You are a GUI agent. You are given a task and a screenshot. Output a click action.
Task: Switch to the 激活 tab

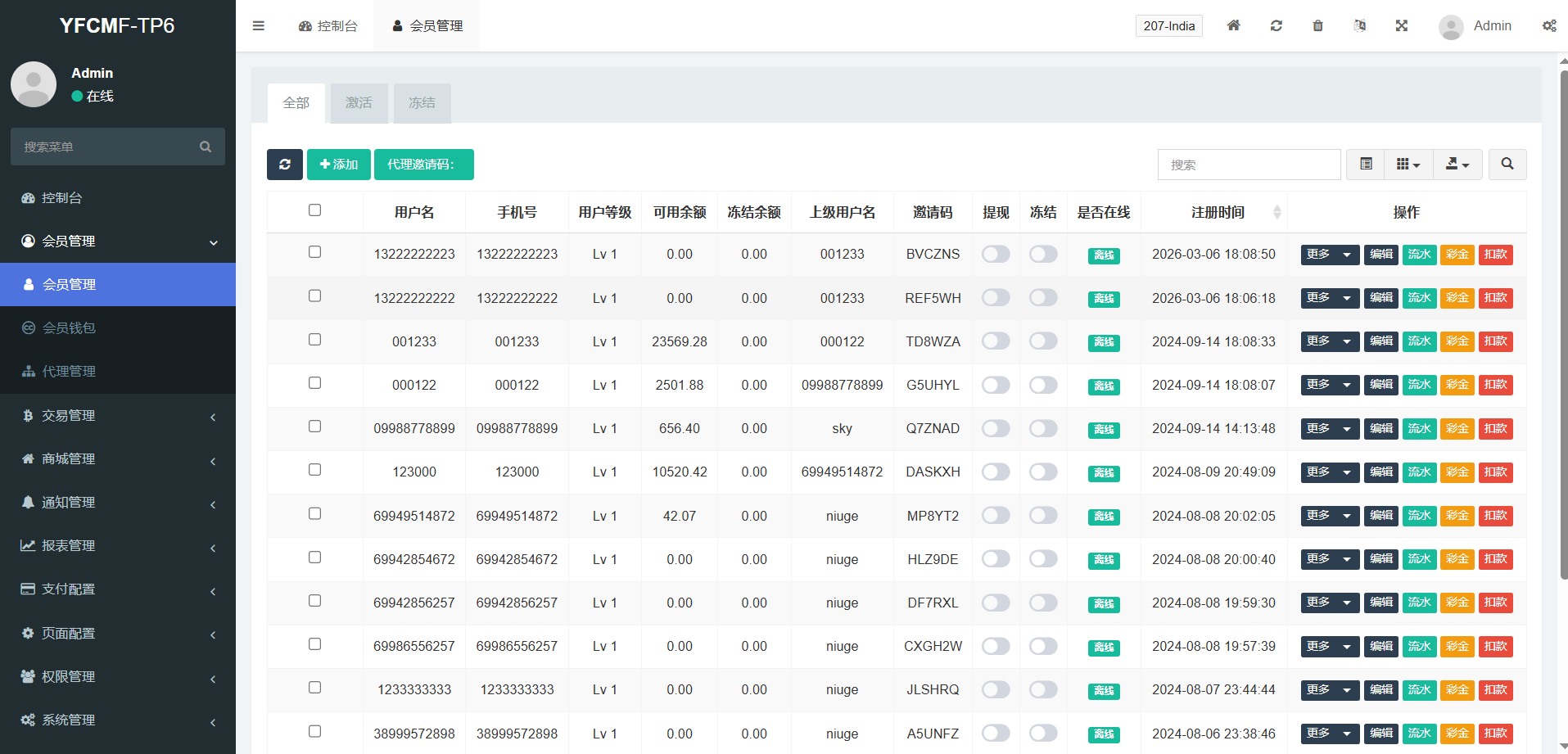[x=359, y=103]
